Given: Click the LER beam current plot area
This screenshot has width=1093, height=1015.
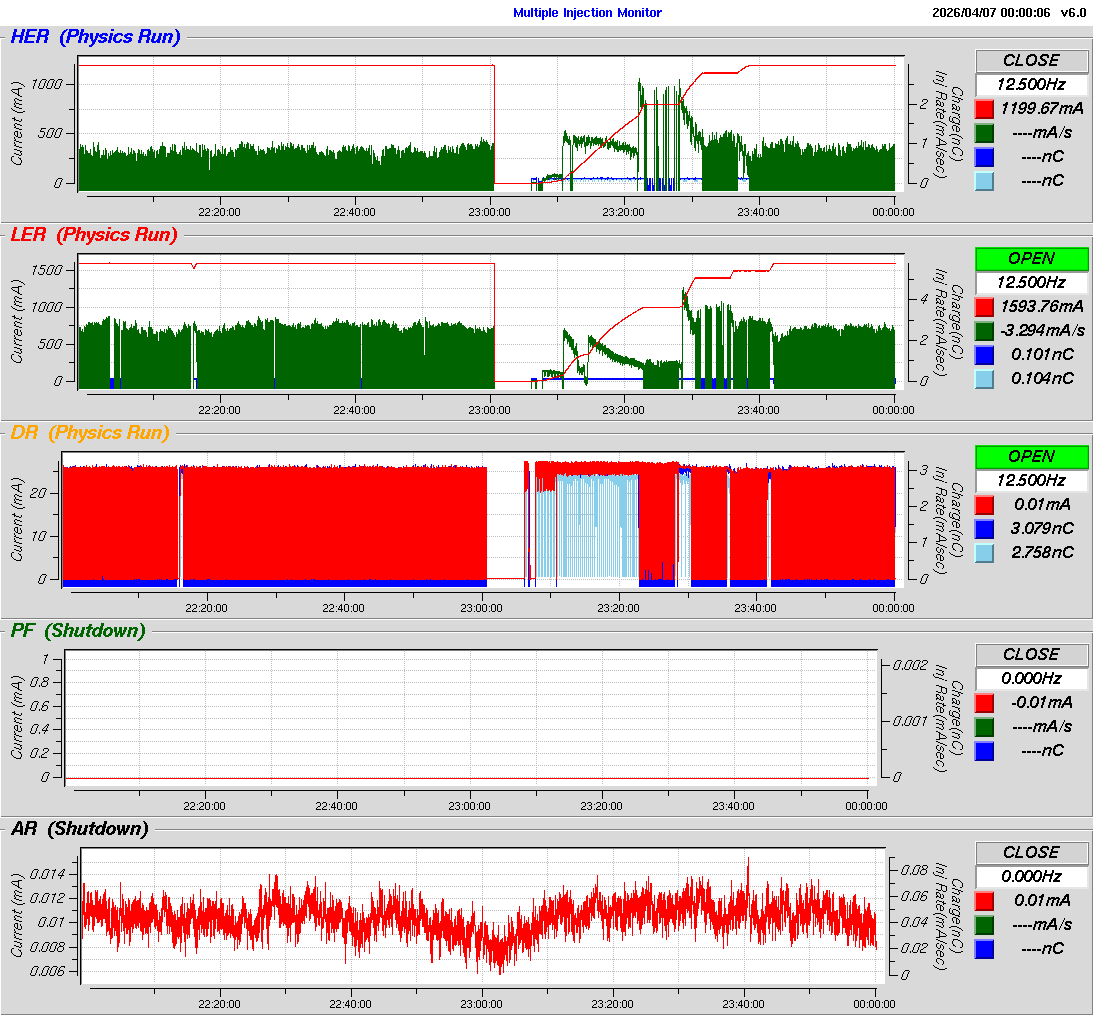Looking at the screenshot, I should point(491,321).
